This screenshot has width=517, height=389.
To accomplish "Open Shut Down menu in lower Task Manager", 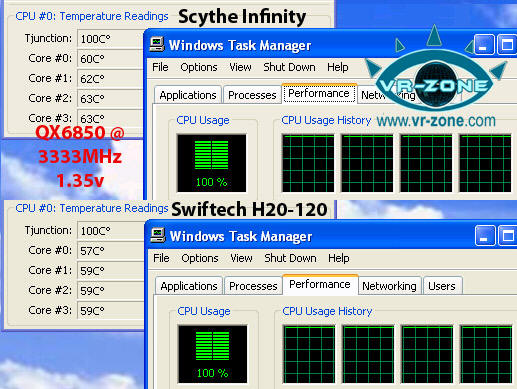I will click(x=290, y=258).
